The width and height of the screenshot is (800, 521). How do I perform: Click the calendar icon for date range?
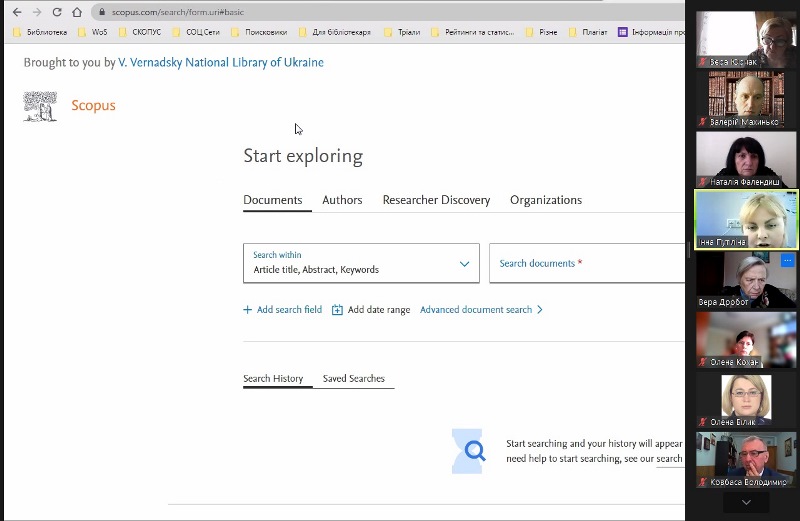[x=337, y=310]
